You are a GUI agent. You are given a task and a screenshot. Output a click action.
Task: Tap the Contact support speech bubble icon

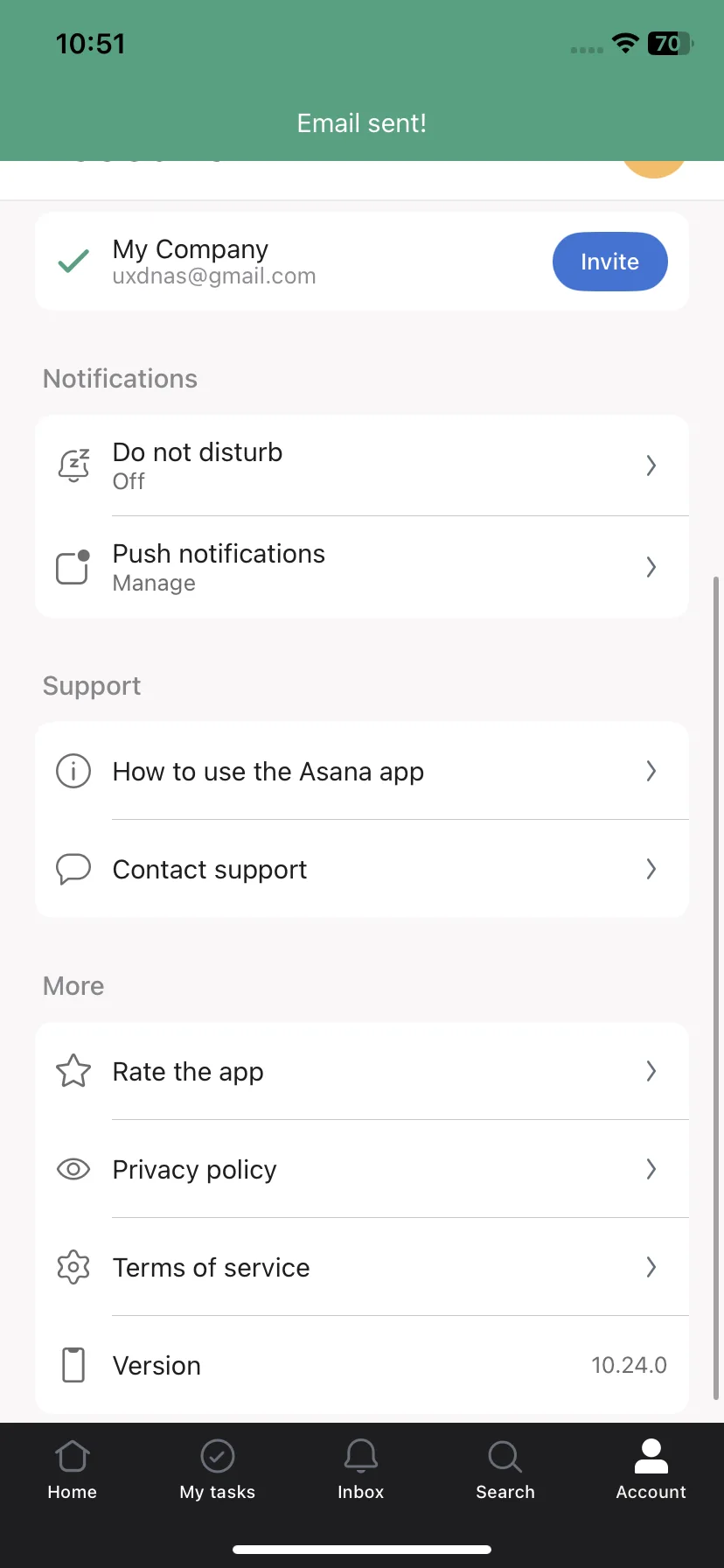tap(73, 869)
